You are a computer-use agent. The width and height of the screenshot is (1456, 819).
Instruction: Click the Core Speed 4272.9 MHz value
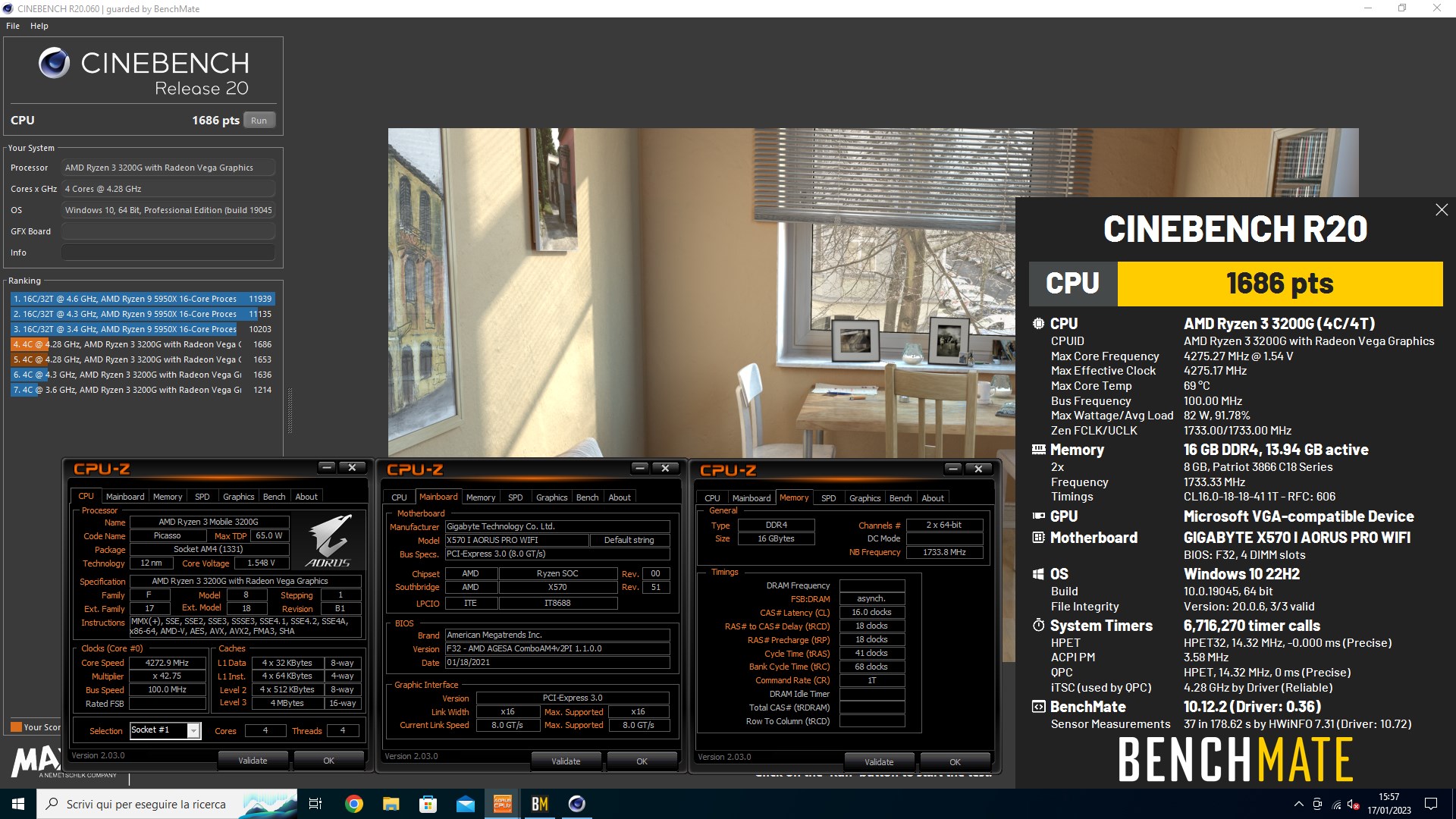pyautogui.click(x=167, y=663)
